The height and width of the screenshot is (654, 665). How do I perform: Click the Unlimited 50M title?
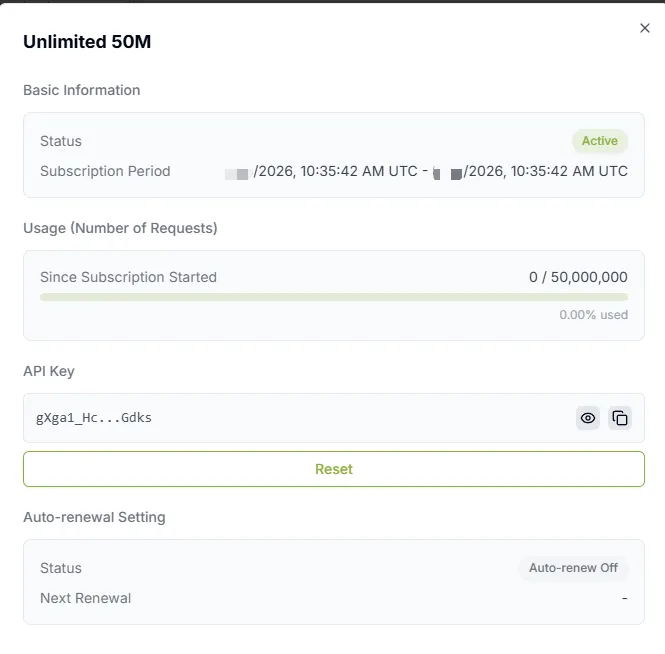(87, 42)
